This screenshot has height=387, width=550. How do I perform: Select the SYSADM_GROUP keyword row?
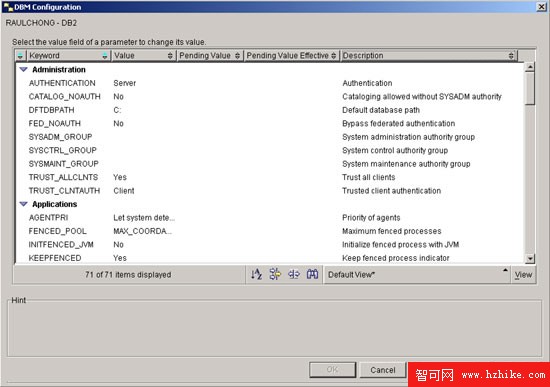point(60,137)
